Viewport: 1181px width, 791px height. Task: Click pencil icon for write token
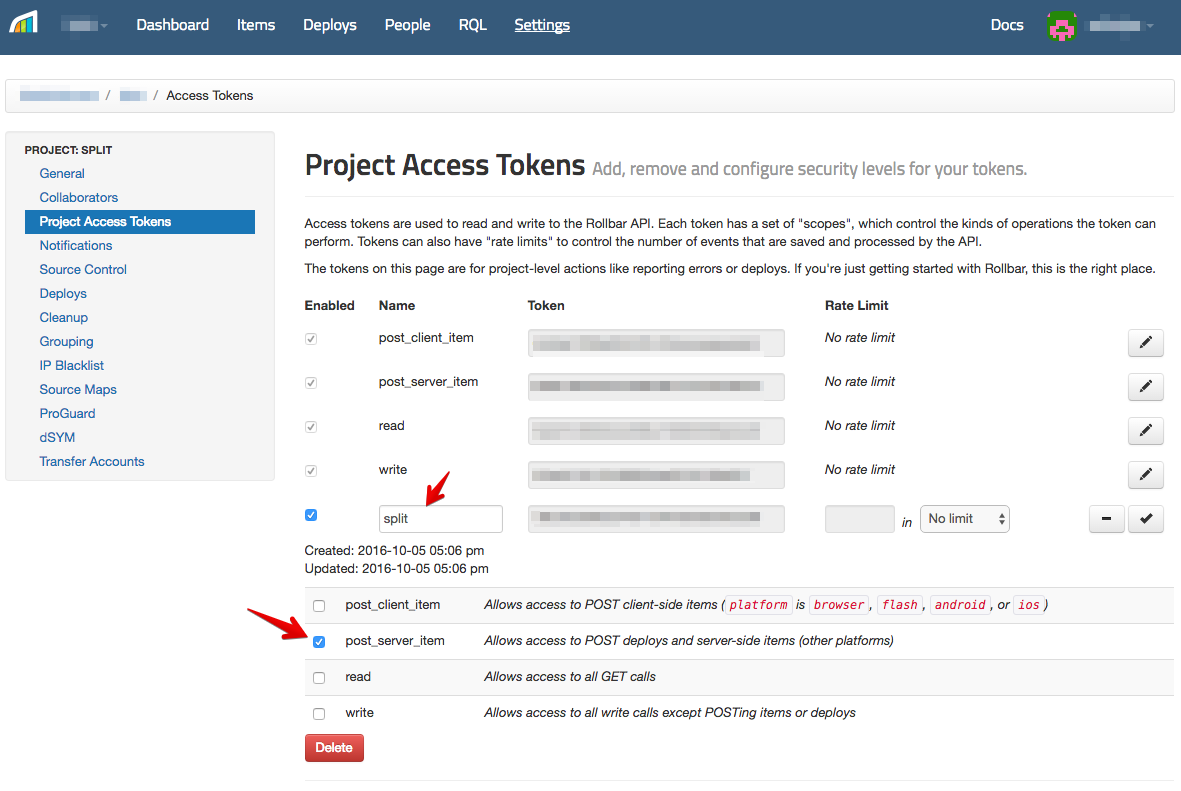1145,475
